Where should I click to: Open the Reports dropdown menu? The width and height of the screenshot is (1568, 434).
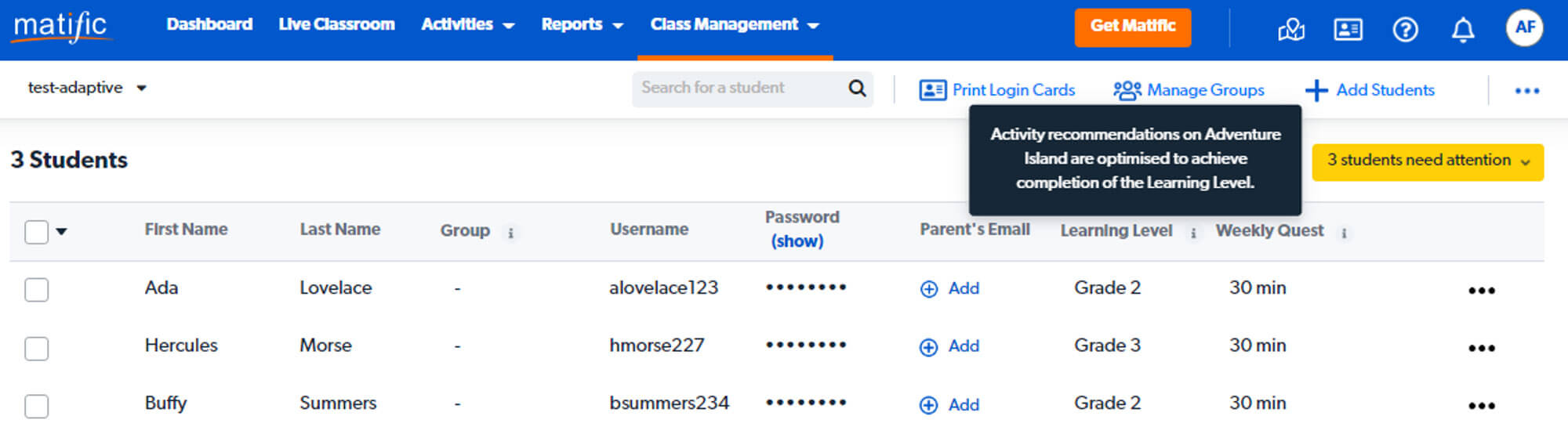(x=582, y=25)
